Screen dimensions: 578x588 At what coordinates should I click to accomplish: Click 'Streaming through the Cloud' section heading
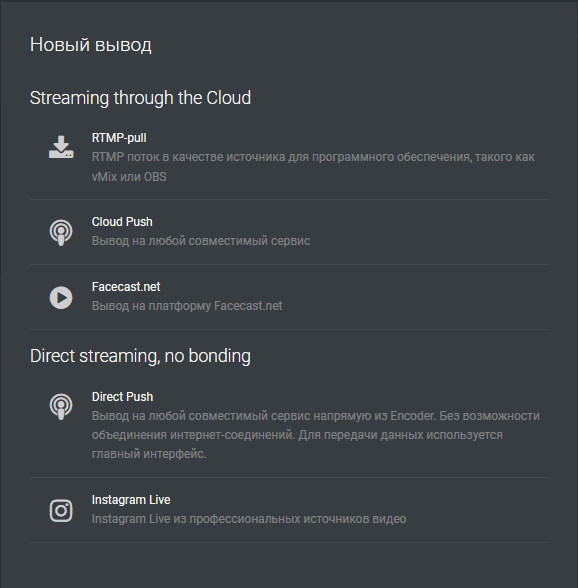click(x=140, y=98)
